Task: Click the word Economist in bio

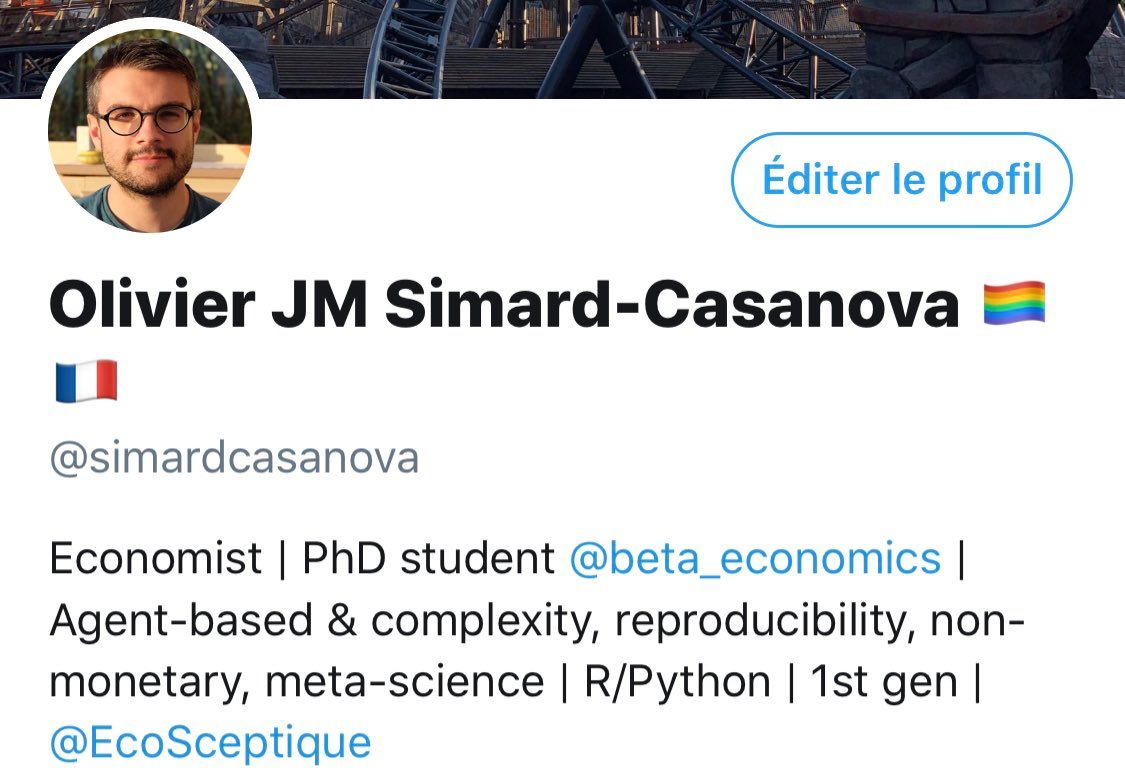Action: click(x=156, y=558)
